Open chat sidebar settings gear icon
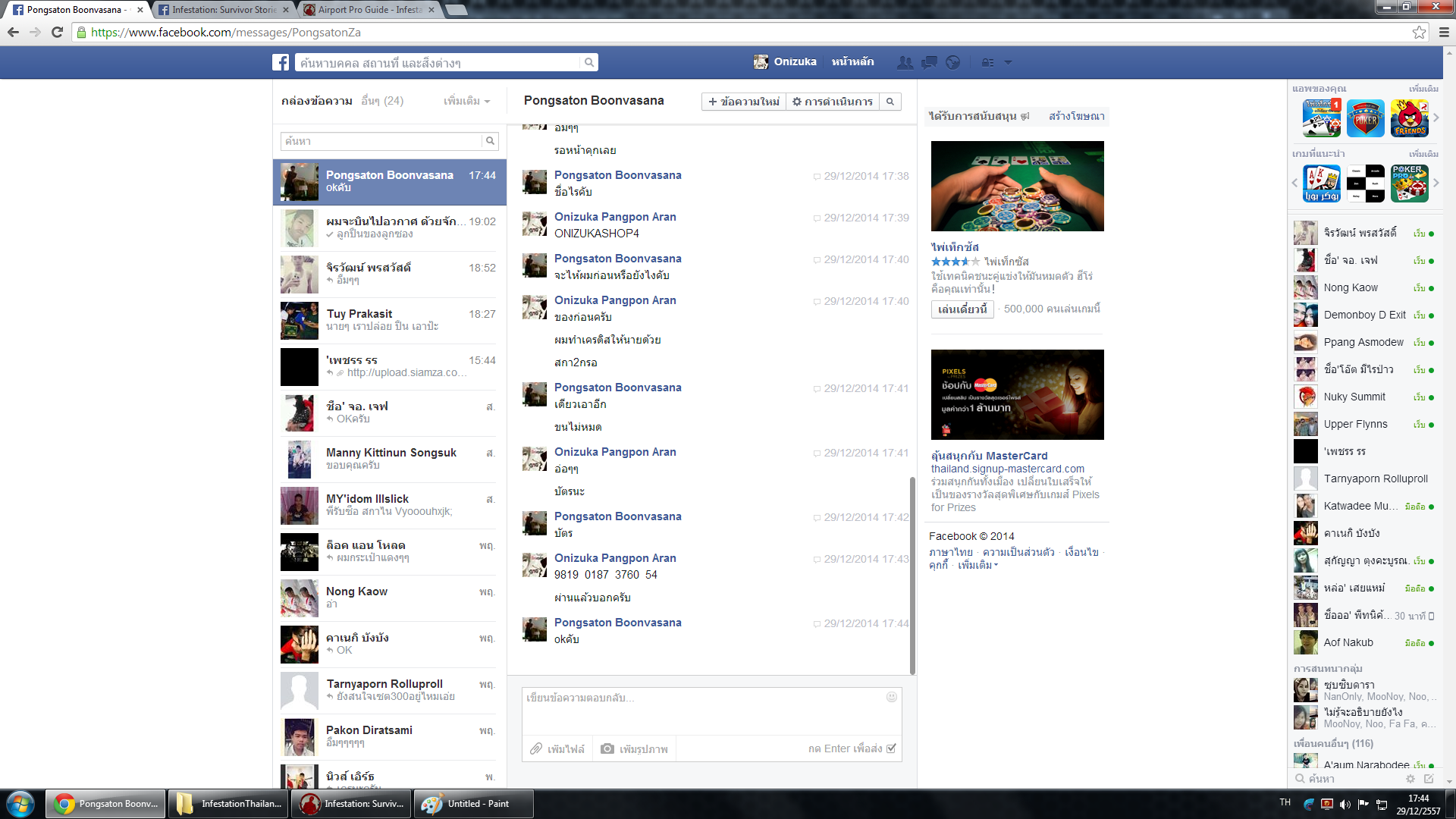The image size is (1456, 819). tap(1410, 779)
